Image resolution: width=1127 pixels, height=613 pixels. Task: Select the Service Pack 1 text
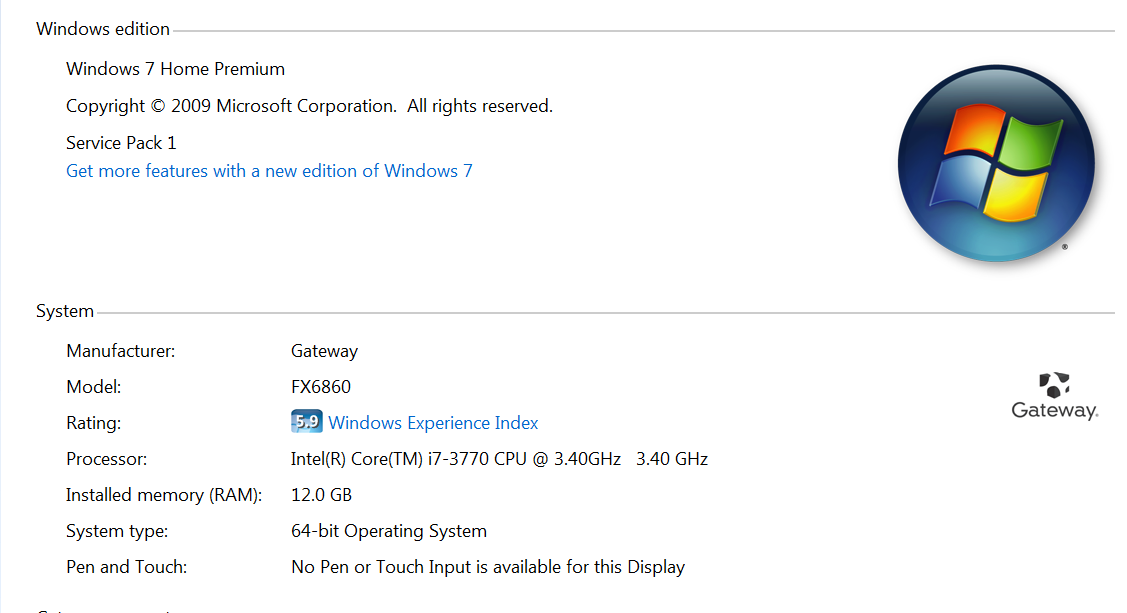click(x=121, y=143)
